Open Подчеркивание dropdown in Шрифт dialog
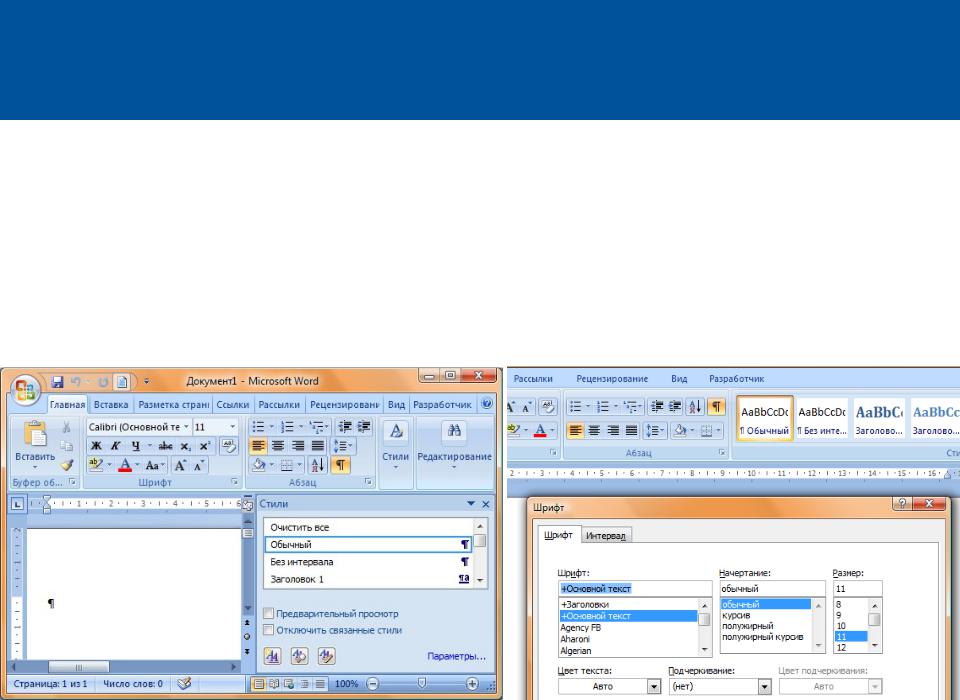The width and height of the screenshot is (960, 700). point(765,687)
